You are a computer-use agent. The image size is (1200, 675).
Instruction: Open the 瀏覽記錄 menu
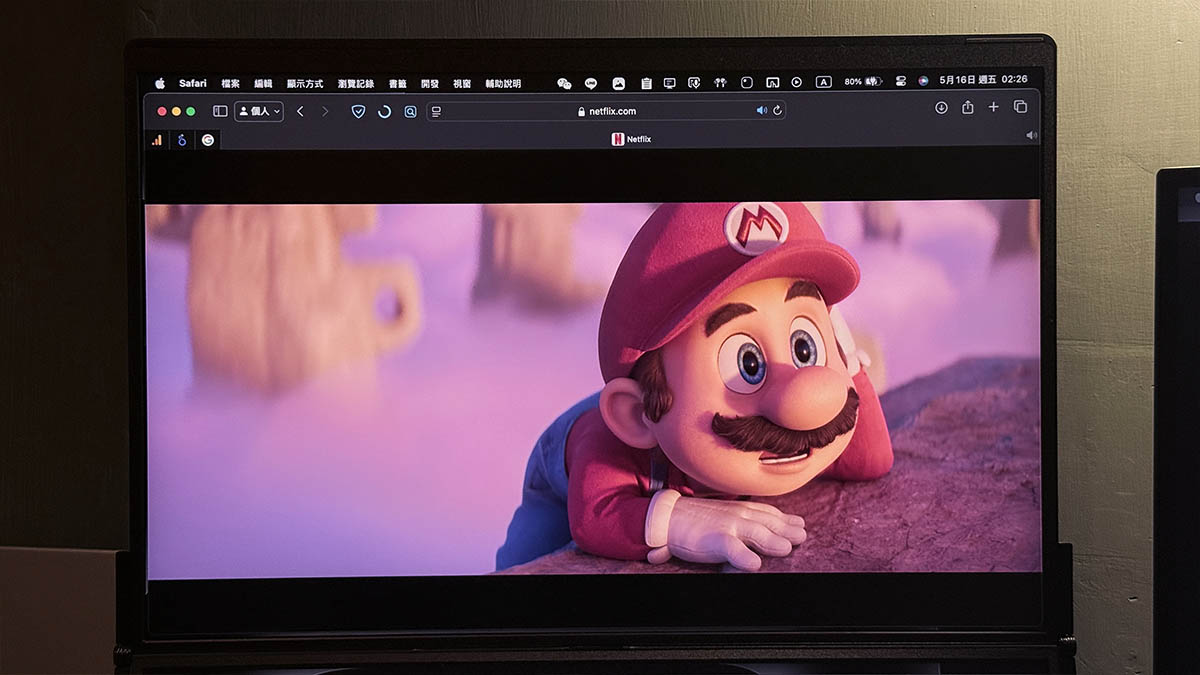pos(356,84)
